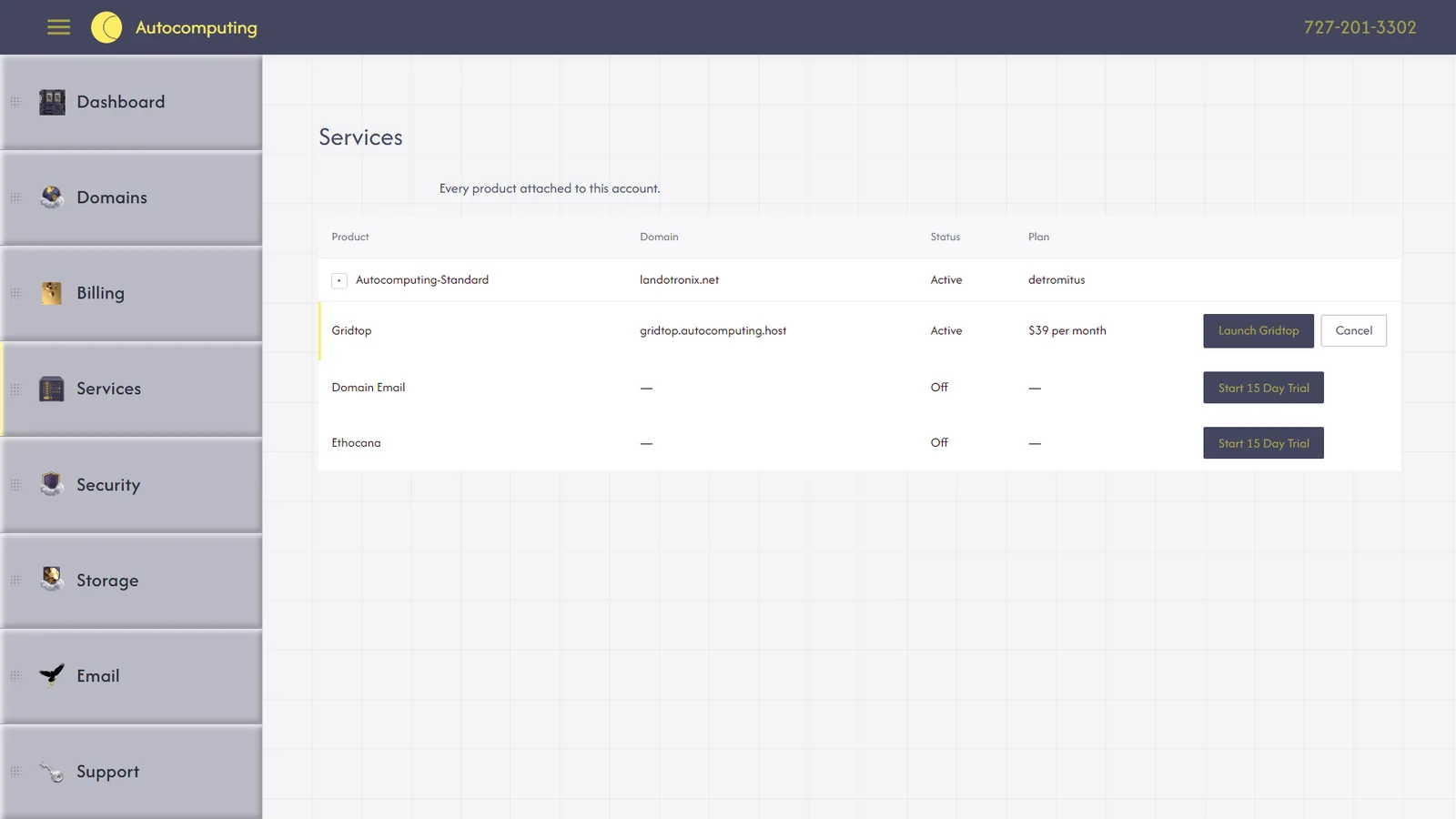Open Storage section label

tap(107, 581)
